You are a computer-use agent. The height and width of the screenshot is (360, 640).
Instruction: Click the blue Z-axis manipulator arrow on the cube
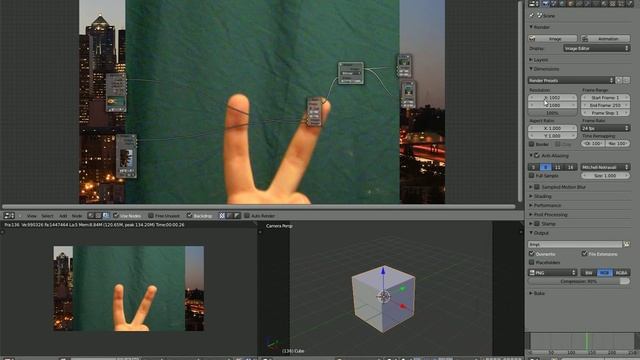[x=383, y=272]
